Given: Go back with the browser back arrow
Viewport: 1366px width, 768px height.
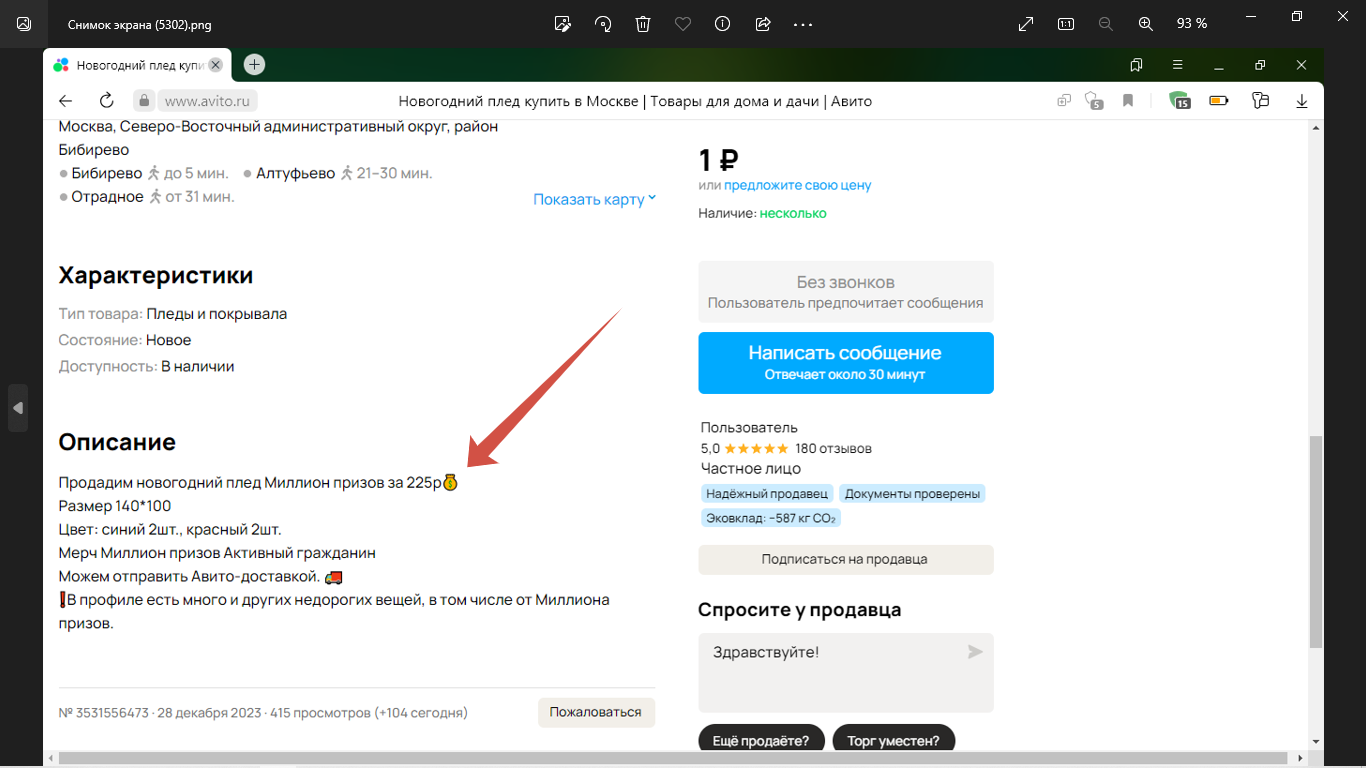Looking at the screenshot, I should tap(66, 101).
